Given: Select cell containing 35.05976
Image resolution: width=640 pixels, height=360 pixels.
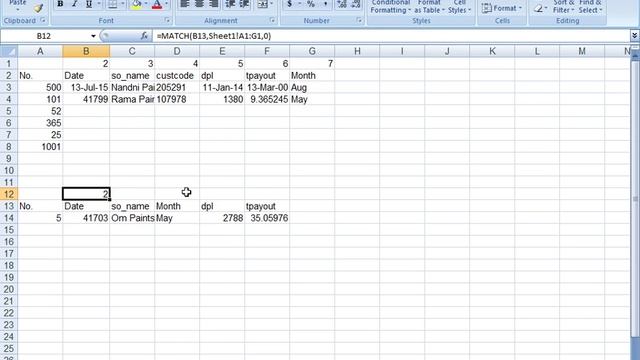Looking at the screenshot, I should coord(267,218).
